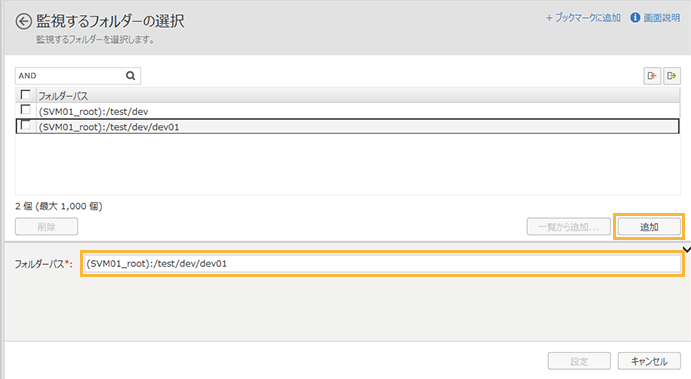Click the 追加 button
Screen dimensions: 691x379
click(649, 227)
